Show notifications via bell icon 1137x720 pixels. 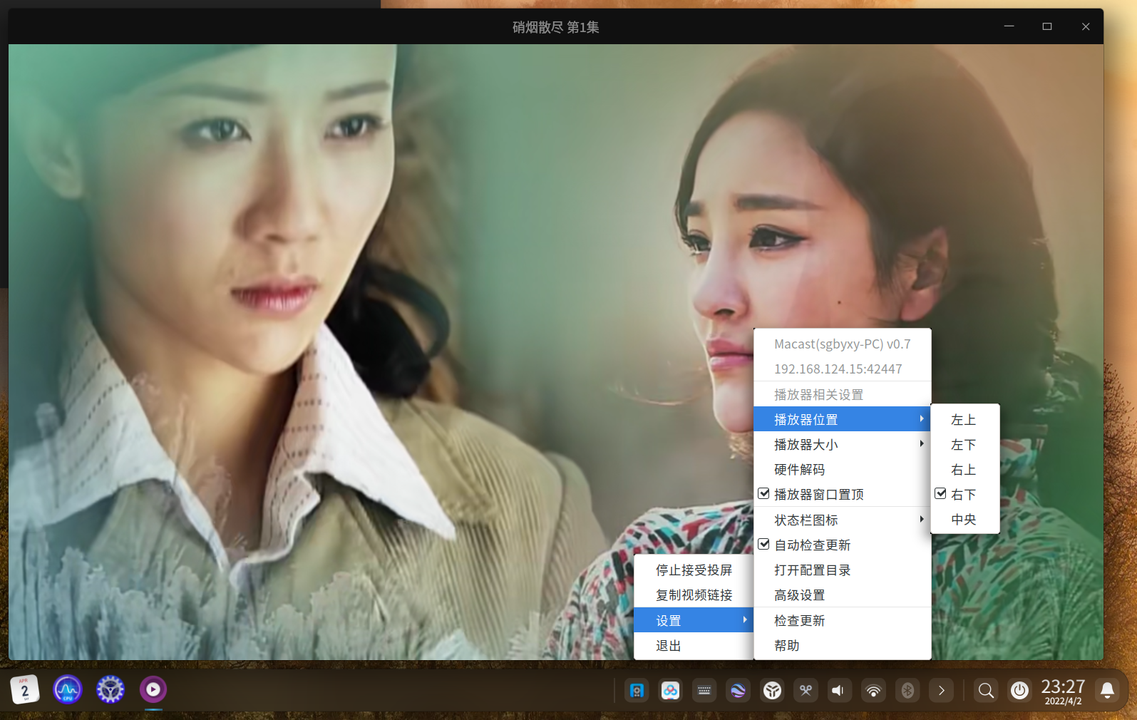click(1107, 690)
